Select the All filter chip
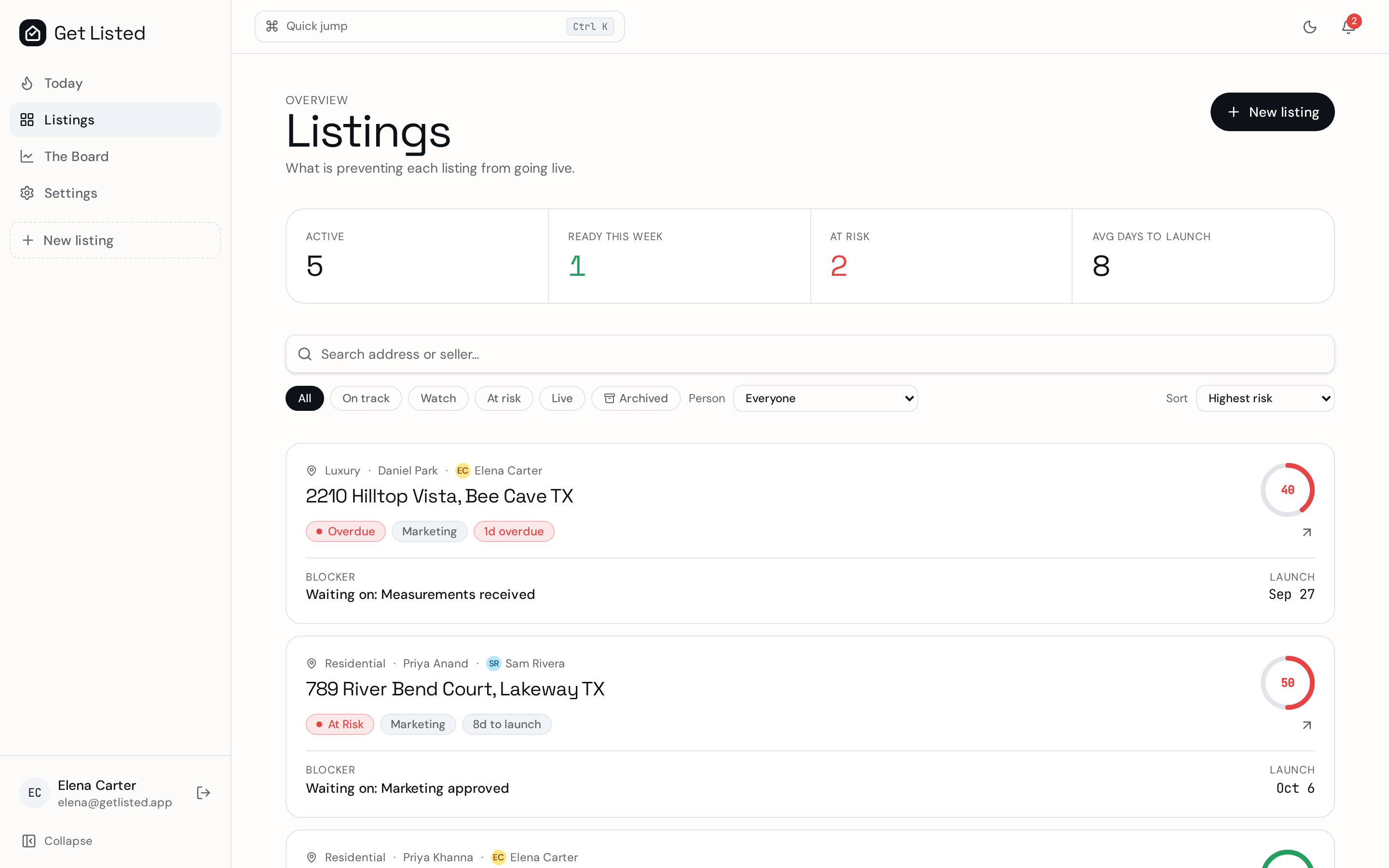The height and width of the screenshot is (868, 1389). point(305,398)
